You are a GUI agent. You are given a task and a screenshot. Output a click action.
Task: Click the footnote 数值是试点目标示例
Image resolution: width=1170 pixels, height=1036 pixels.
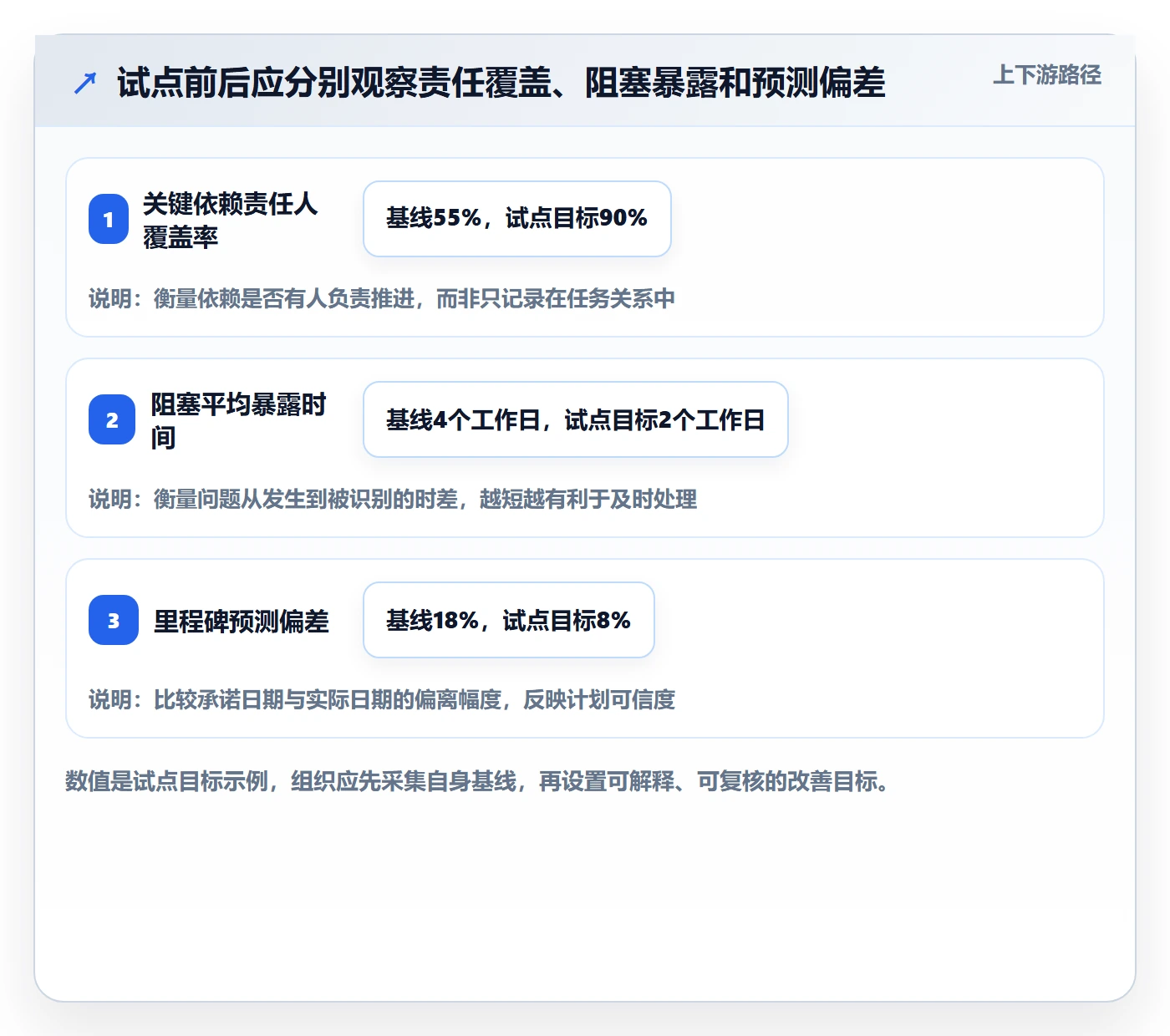pyautogui.click(x=476, y=782)
